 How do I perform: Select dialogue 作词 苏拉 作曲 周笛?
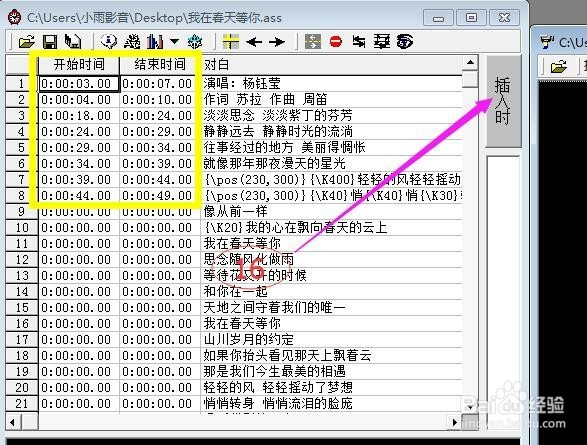pos(332,100)
